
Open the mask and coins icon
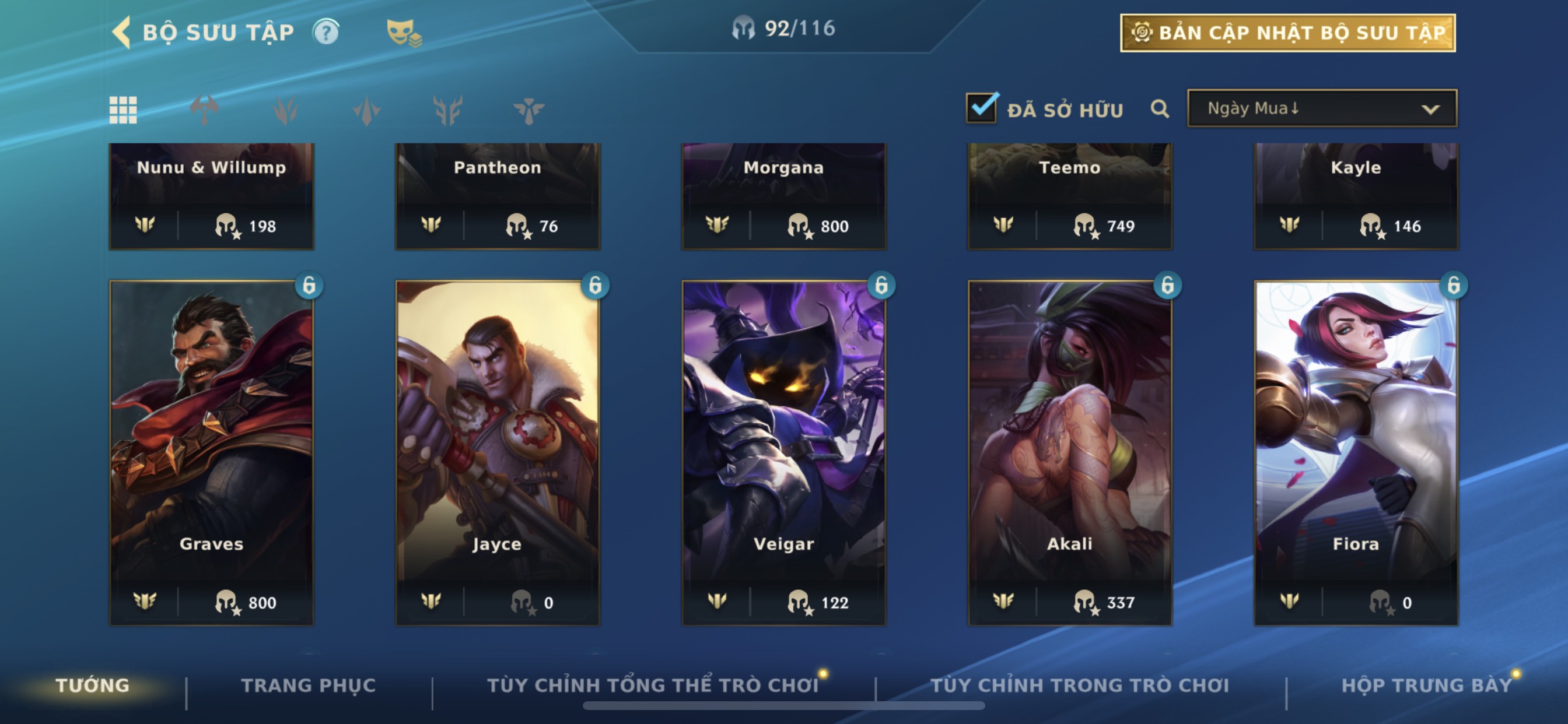click(404, 33)
